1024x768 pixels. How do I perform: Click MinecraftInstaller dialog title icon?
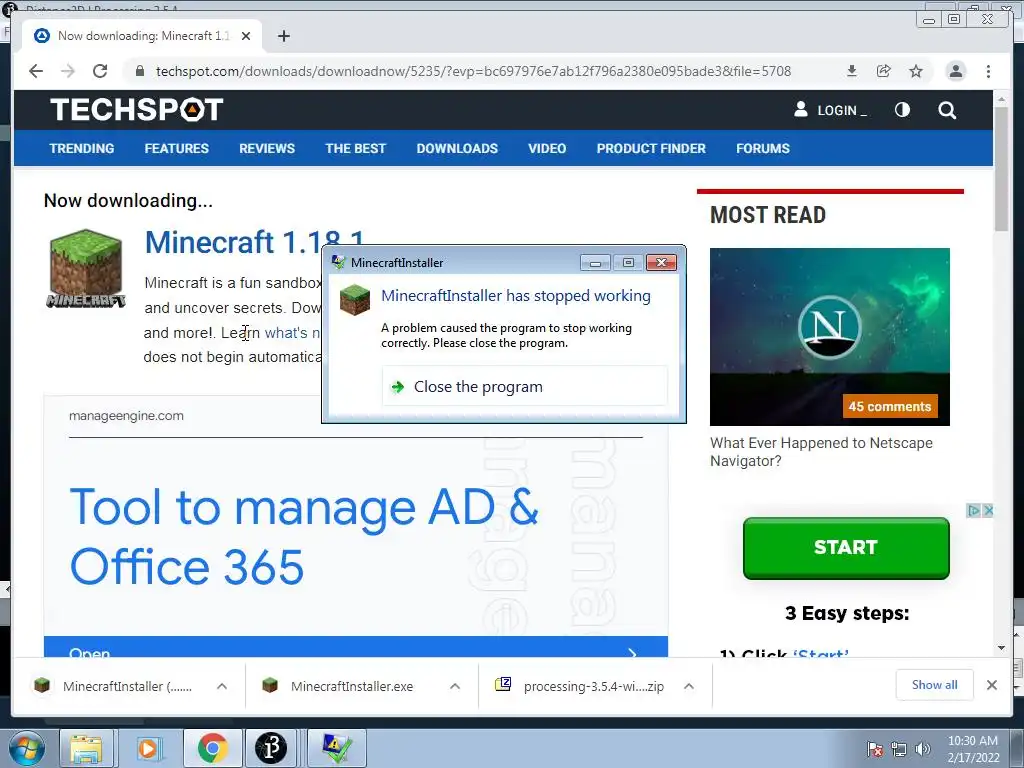click(x=338, y=263)
